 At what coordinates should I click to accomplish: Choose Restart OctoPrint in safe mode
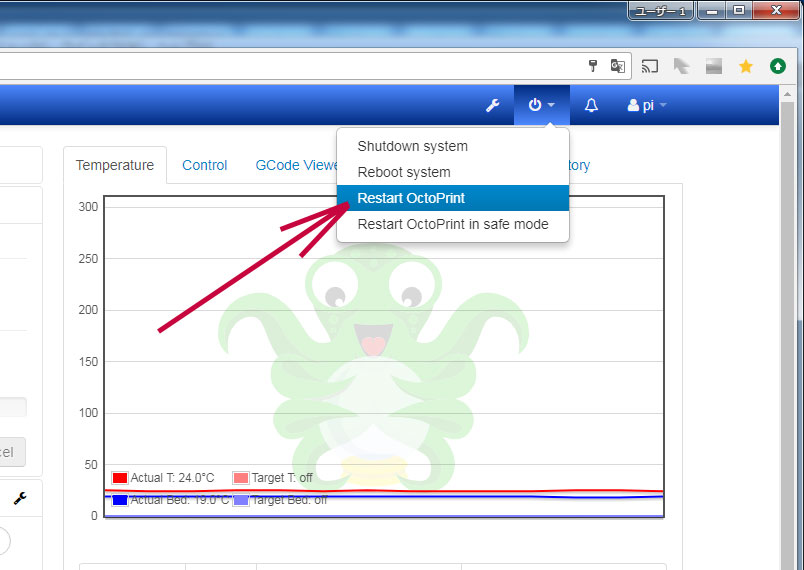coord(453,224)
